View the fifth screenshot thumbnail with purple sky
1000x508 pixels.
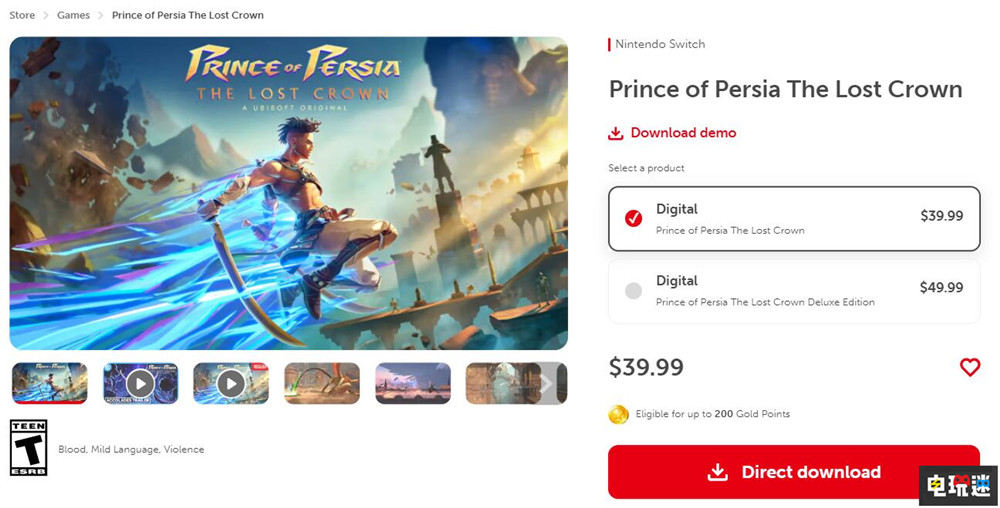[412, 383]
